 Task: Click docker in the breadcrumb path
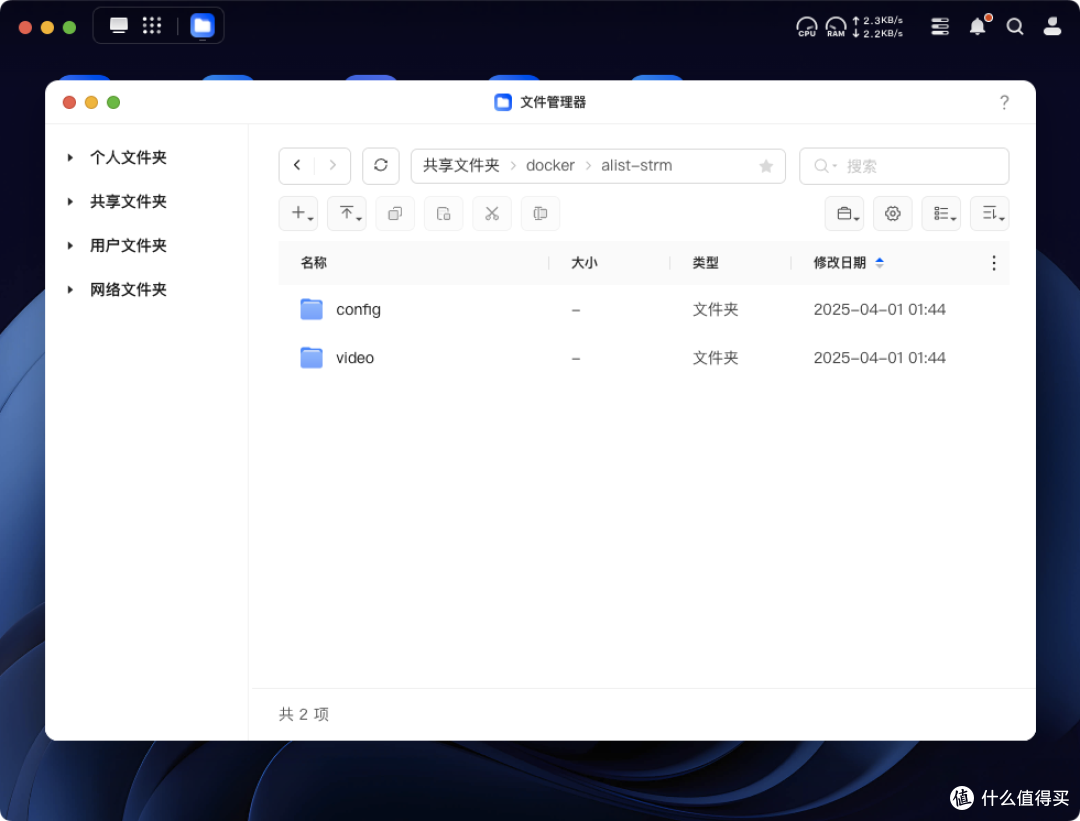[x=550, y=165]
